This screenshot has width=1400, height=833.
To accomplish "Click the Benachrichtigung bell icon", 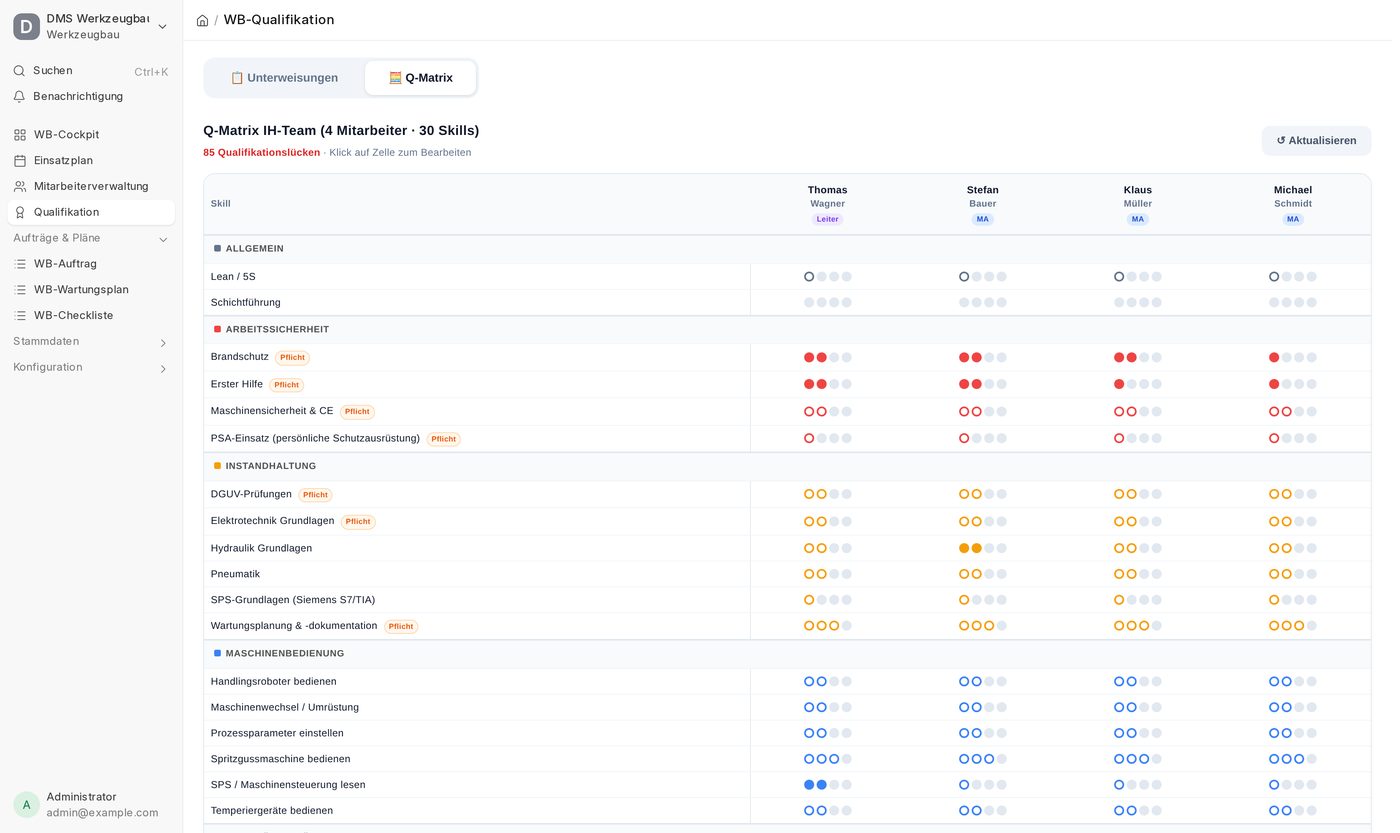I will (x=19, y=97).
